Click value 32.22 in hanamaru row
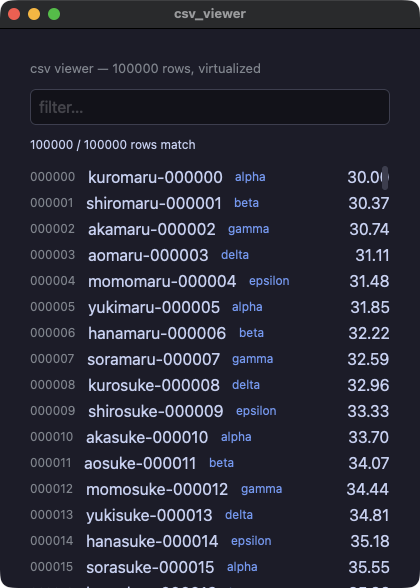420x588 pixels. (369, 333)
